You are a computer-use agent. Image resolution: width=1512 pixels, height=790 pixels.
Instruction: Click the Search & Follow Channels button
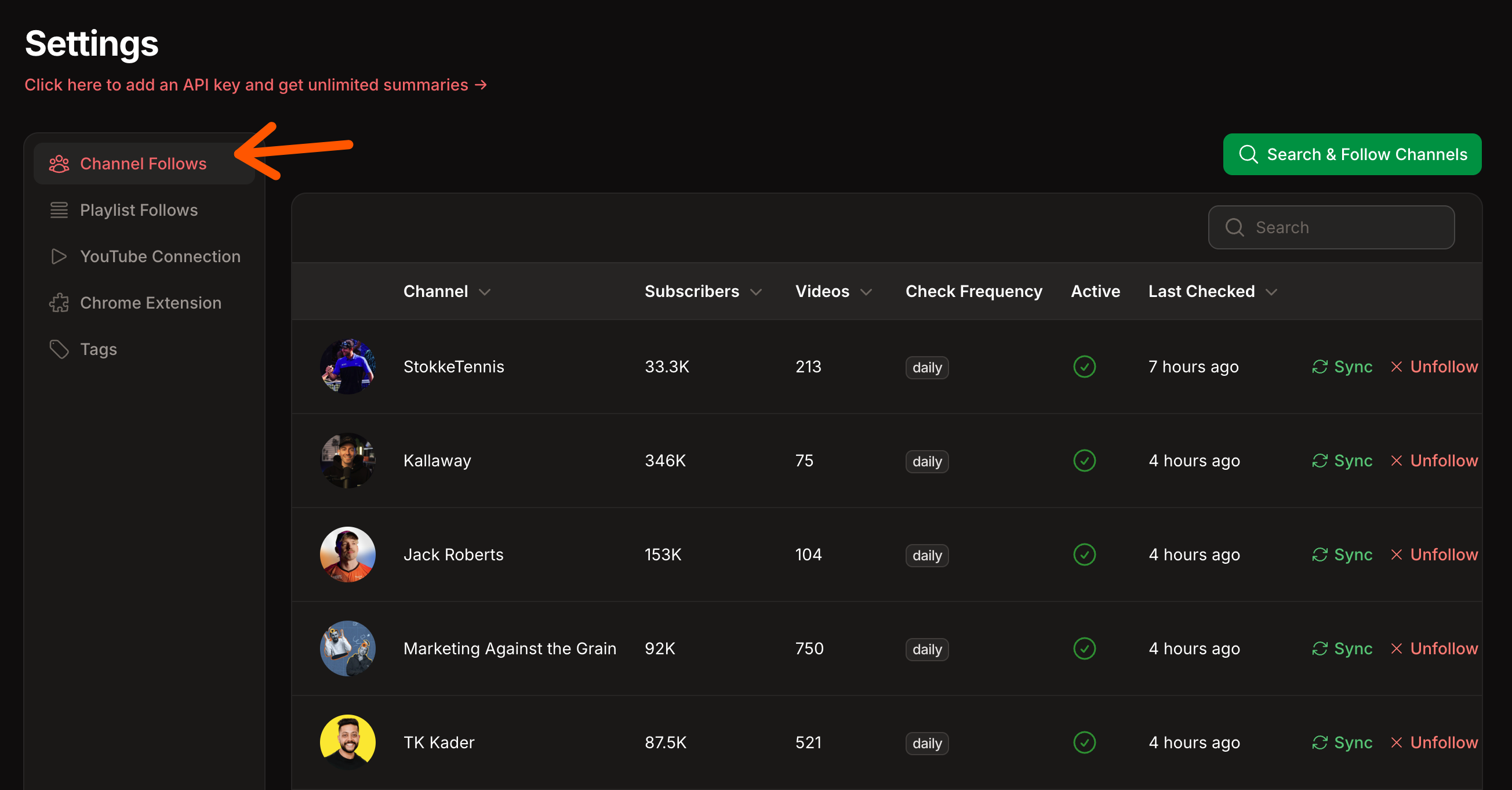[x=1352, y=154]
